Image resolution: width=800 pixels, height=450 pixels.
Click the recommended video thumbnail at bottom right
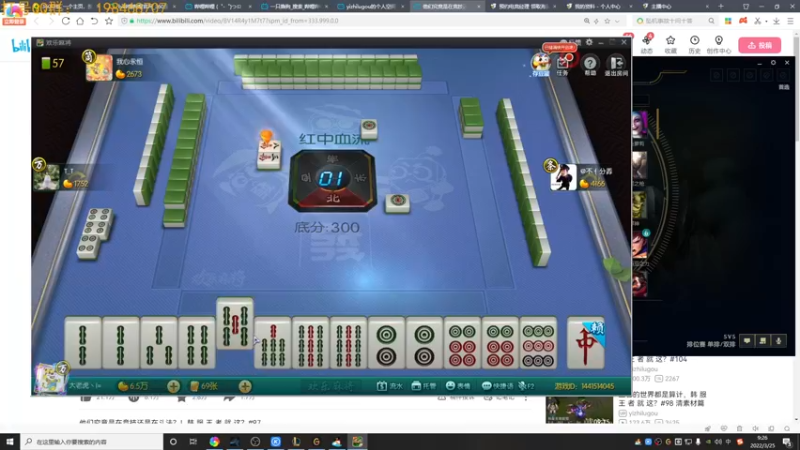pos(579,410)
